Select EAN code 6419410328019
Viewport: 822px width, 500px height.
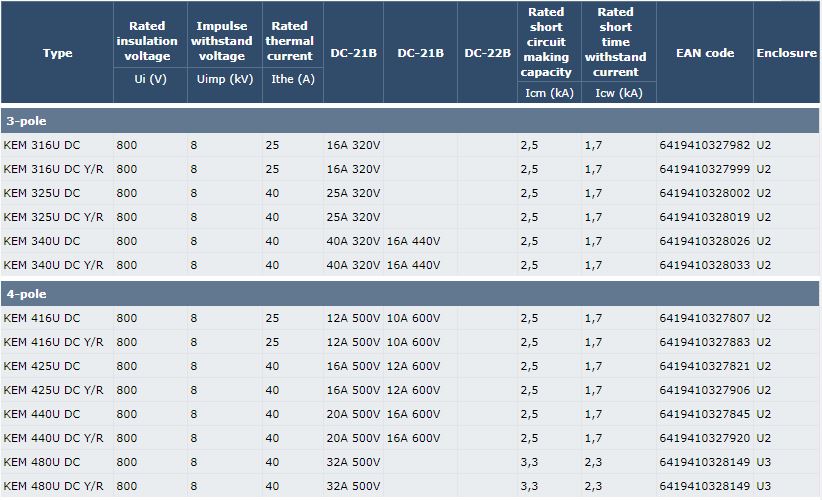705,217
